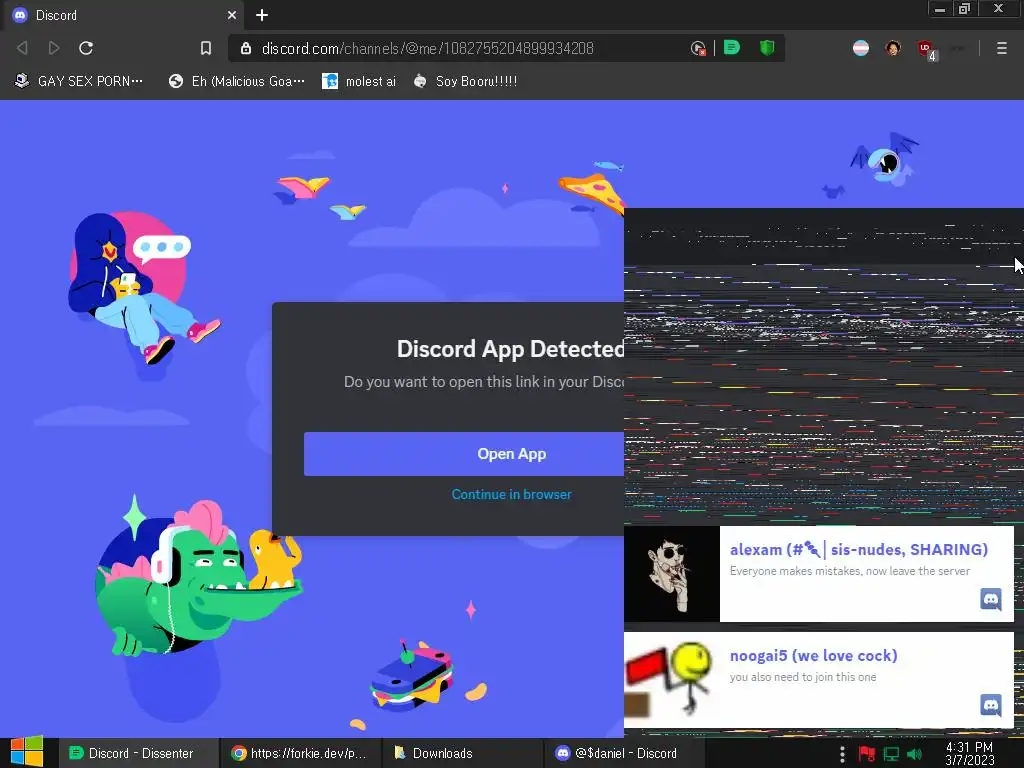Switch to @$daniel - Discord taskbar window
Image resolution: width=1024 pixels, height=768 pixels.
(624, 753)
